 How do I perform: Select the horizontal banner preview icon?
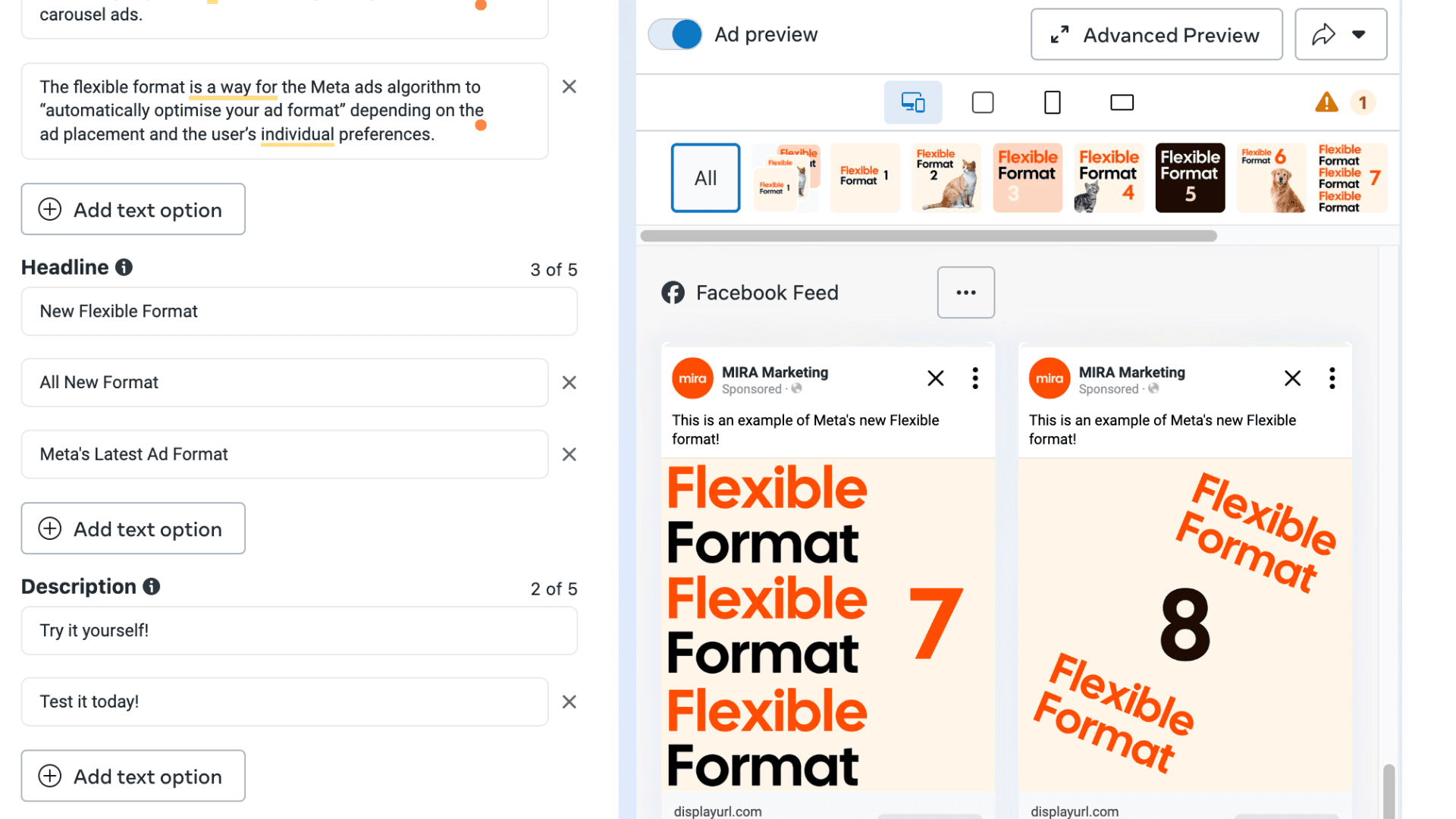tap(1122, 102)
